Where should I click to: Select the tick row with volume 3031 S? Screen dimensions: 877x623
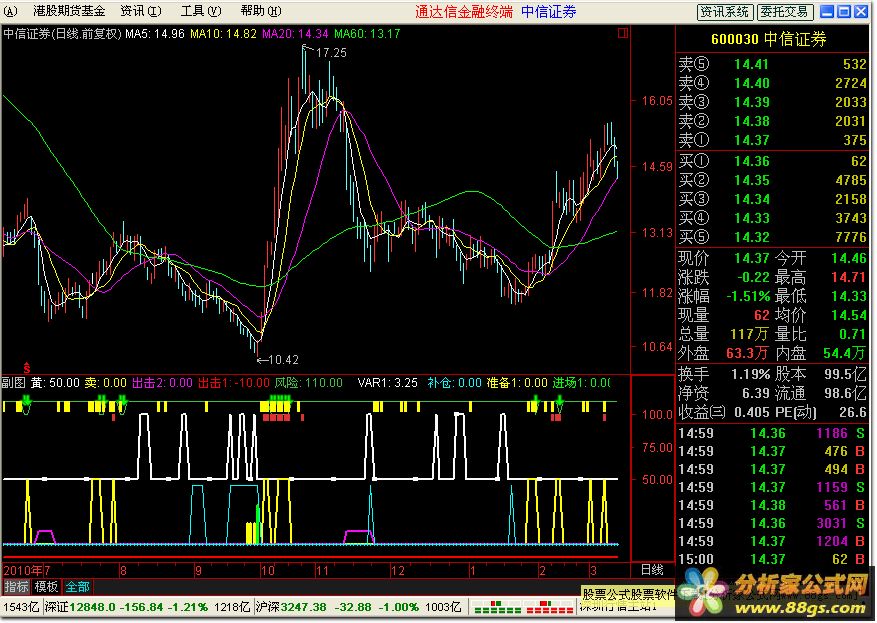(772, 523)
